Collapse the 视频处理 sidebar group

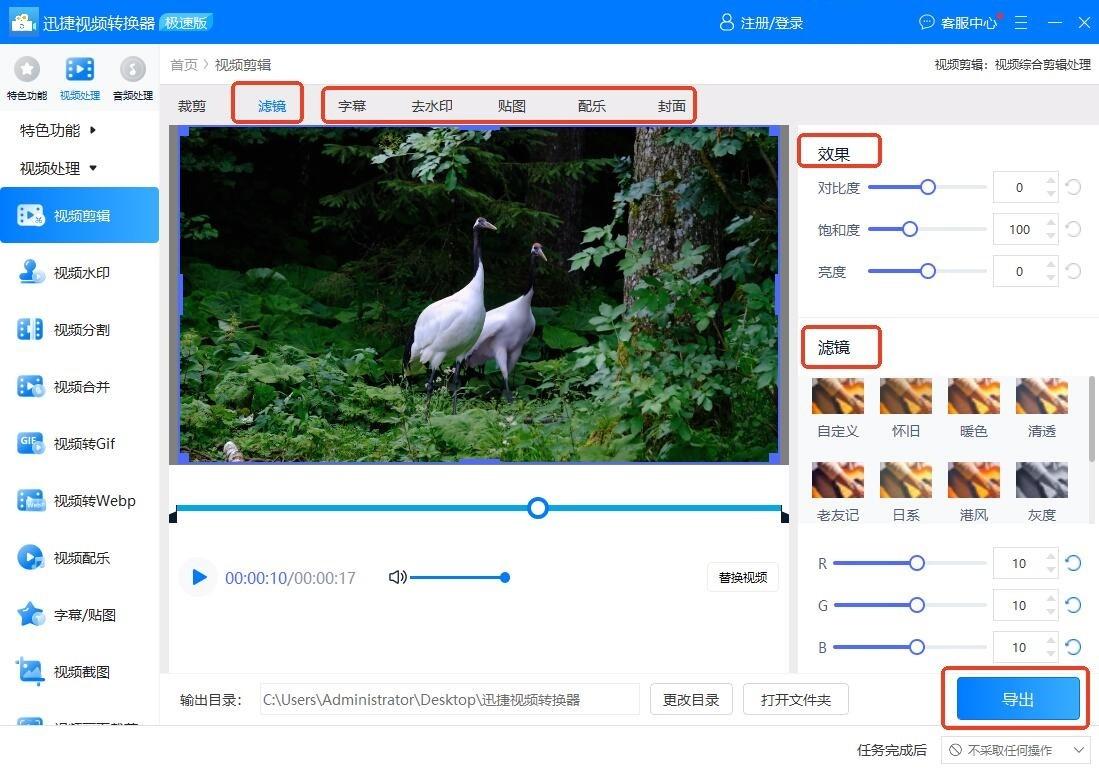59,168
